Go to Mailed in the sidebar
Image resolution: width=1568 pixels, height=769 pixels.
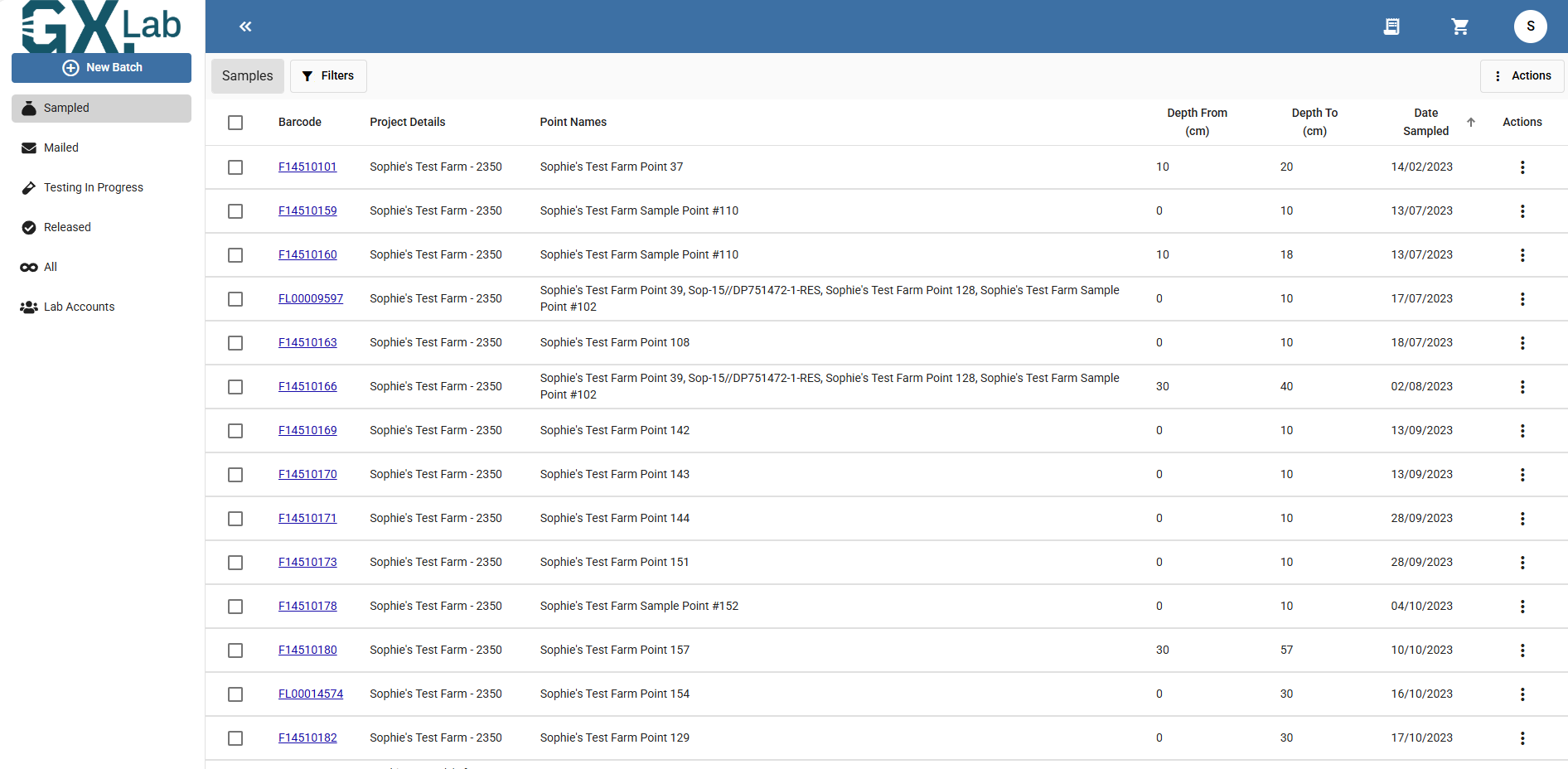(x=61, y=148)
